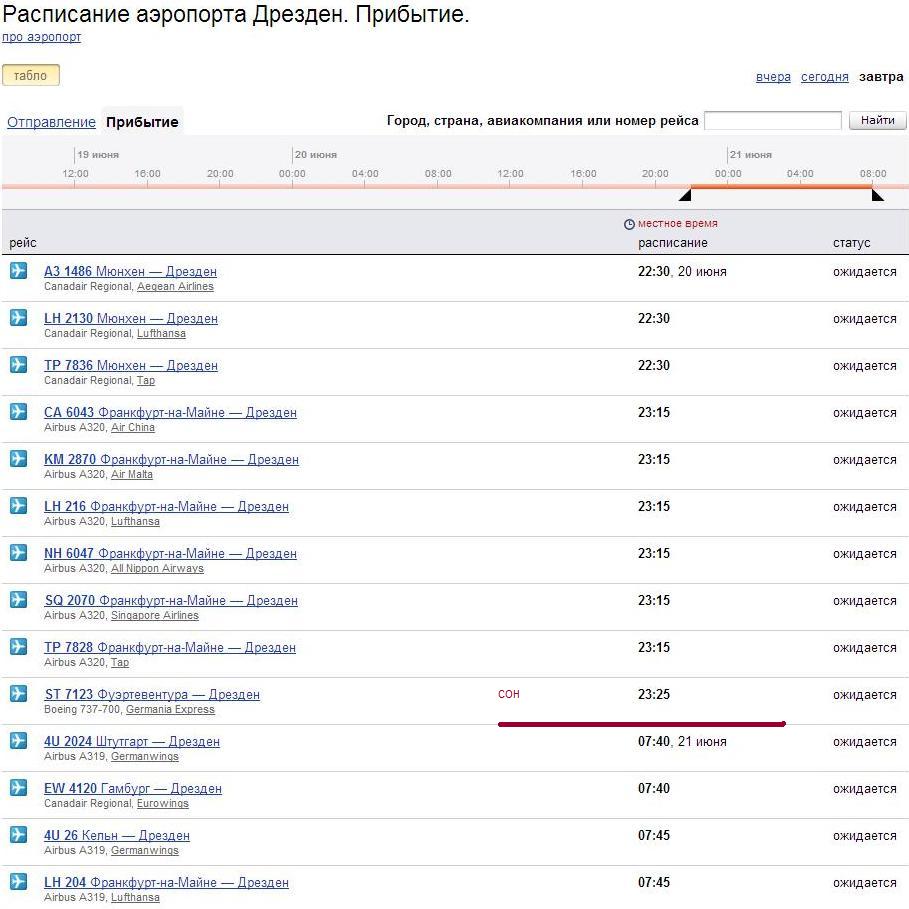
Task: Click plane icon beside EW 4120 Hamburg flight
Action: [18, 788]
